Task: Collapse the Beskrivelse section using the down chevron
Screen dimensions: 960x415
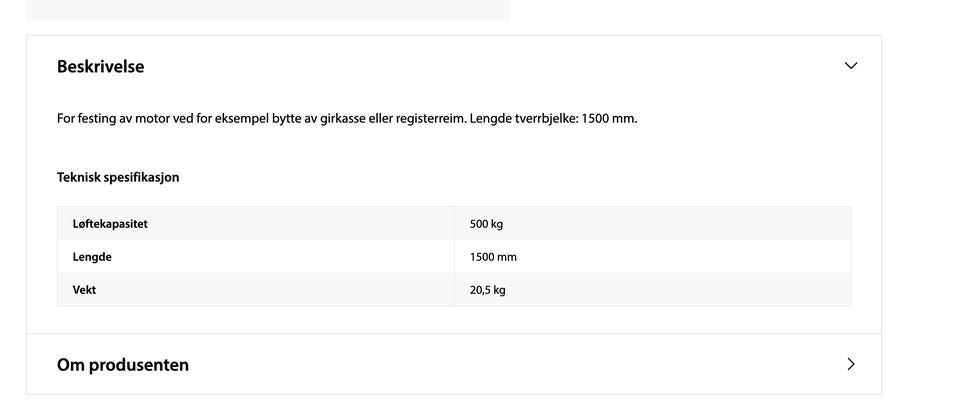Action: 850,65
